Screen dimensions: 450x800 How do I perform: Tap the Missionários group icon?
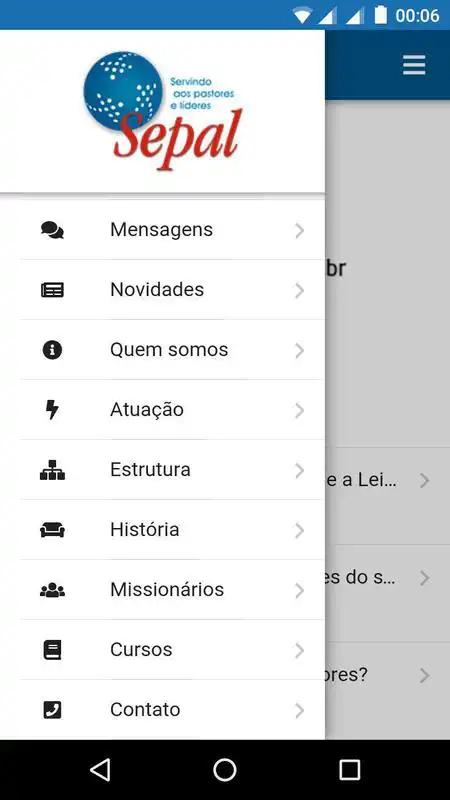pyautogui.click(x=52, y=590)
